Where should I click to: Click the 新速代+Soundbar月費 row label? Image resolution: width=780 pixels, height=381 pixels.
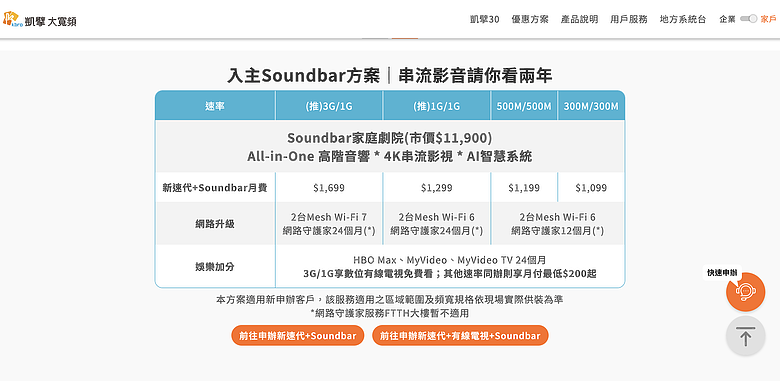tap(215, 188)
